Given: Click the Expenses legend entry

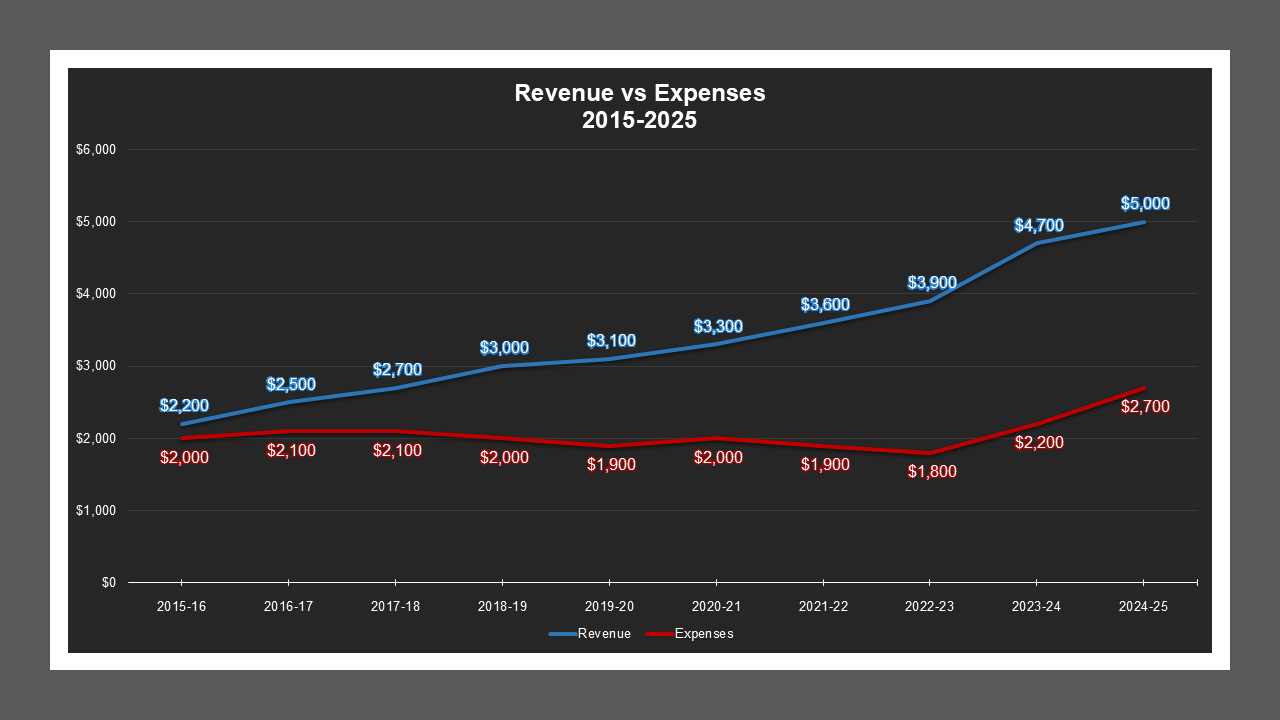Looking at the screenshot, I should [706, 633].
